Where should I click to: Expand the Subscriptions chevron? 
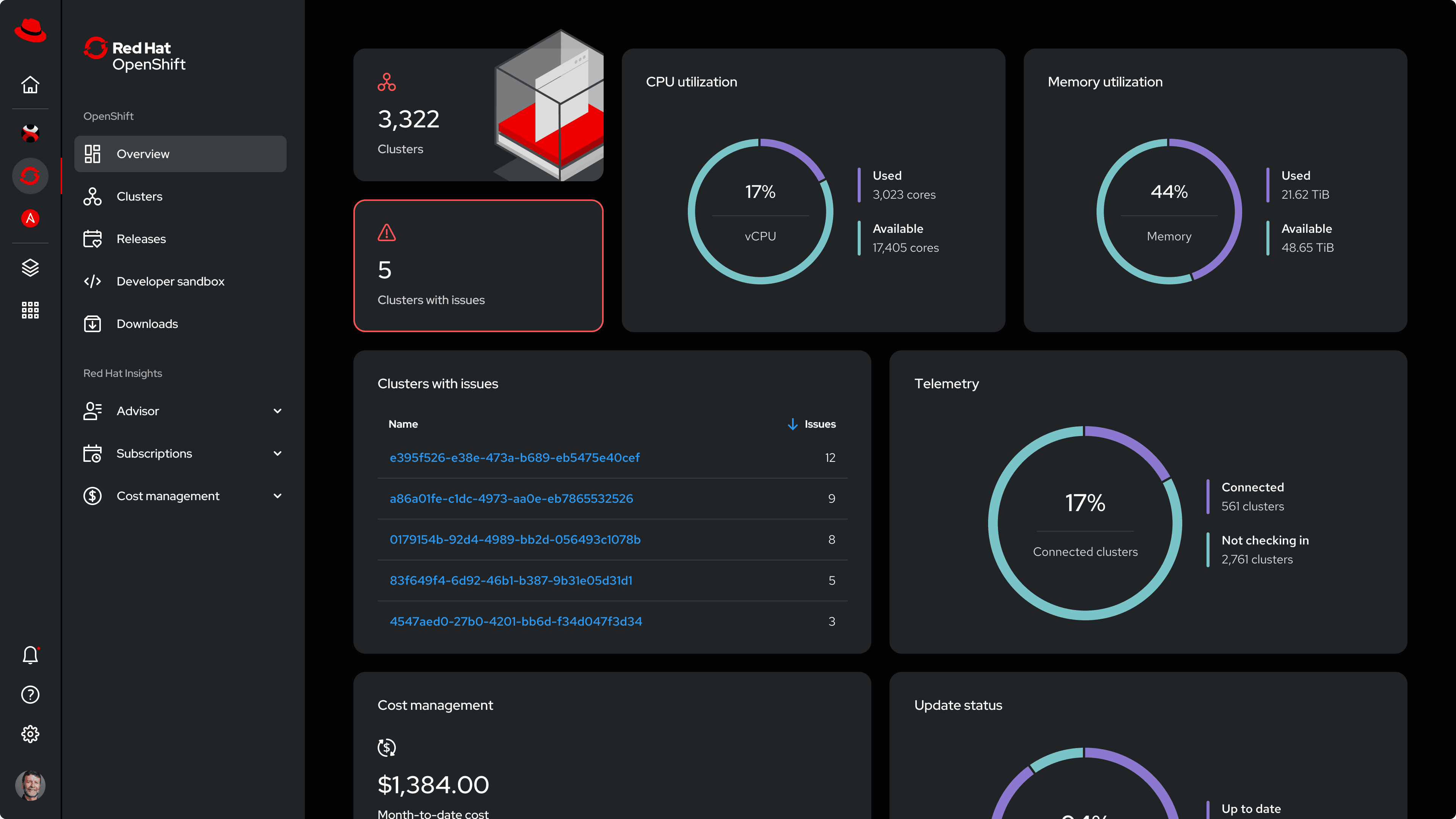click(x=278, y=453)
